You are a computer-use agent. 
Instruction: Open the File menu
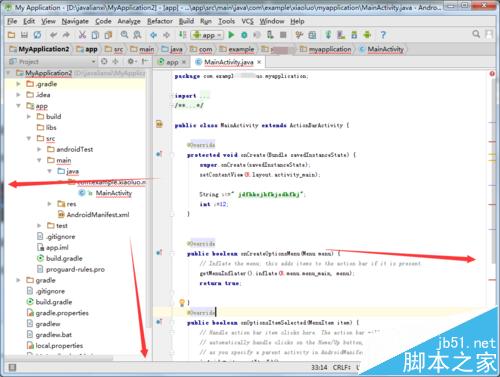pyautogui.click(x=12, y=21)
